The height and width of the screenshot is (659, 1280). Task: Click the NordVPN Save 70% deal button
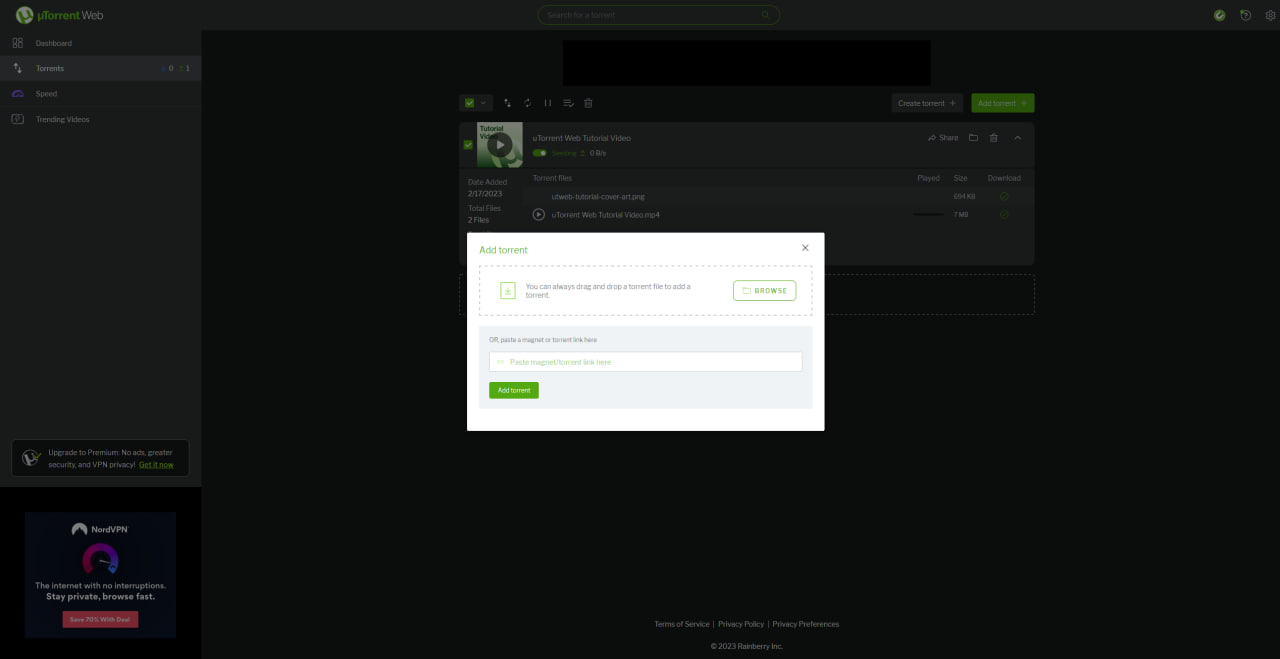100,619
